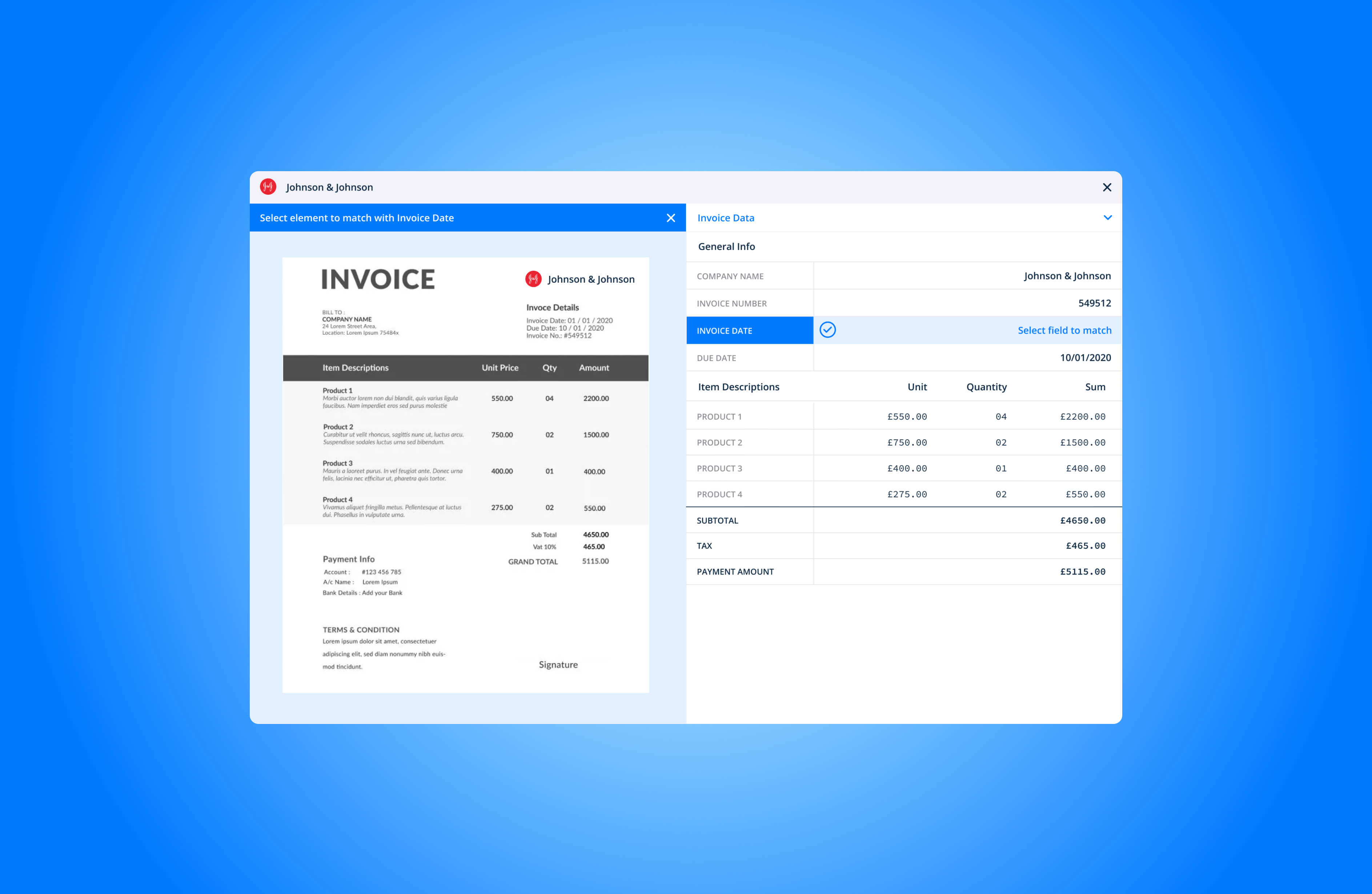Click the due date value 10/01/2020
1372x894 pixels.
1085,357
